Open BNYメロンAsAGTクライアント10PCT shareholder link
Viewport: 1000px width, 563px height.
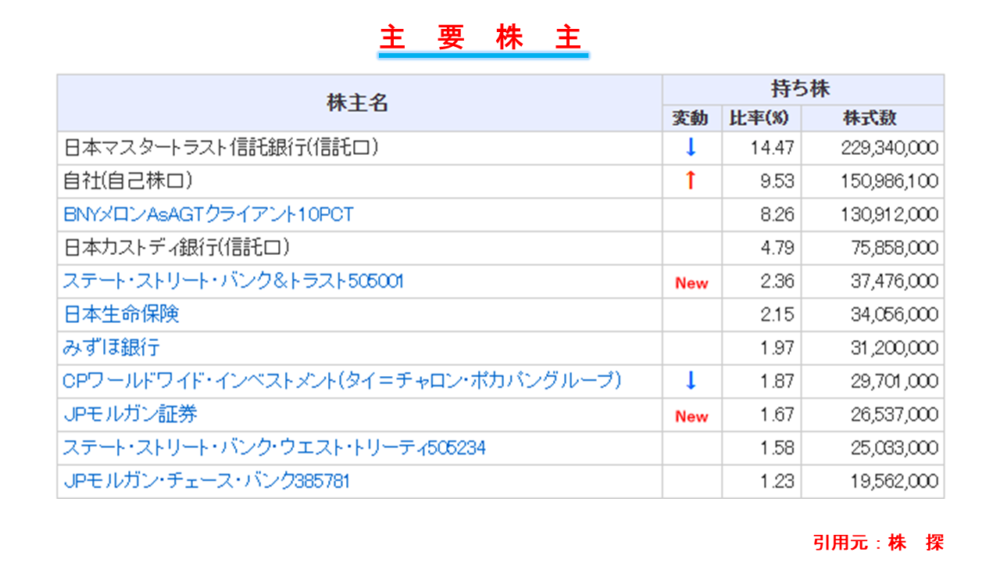(x=208, y=214)
